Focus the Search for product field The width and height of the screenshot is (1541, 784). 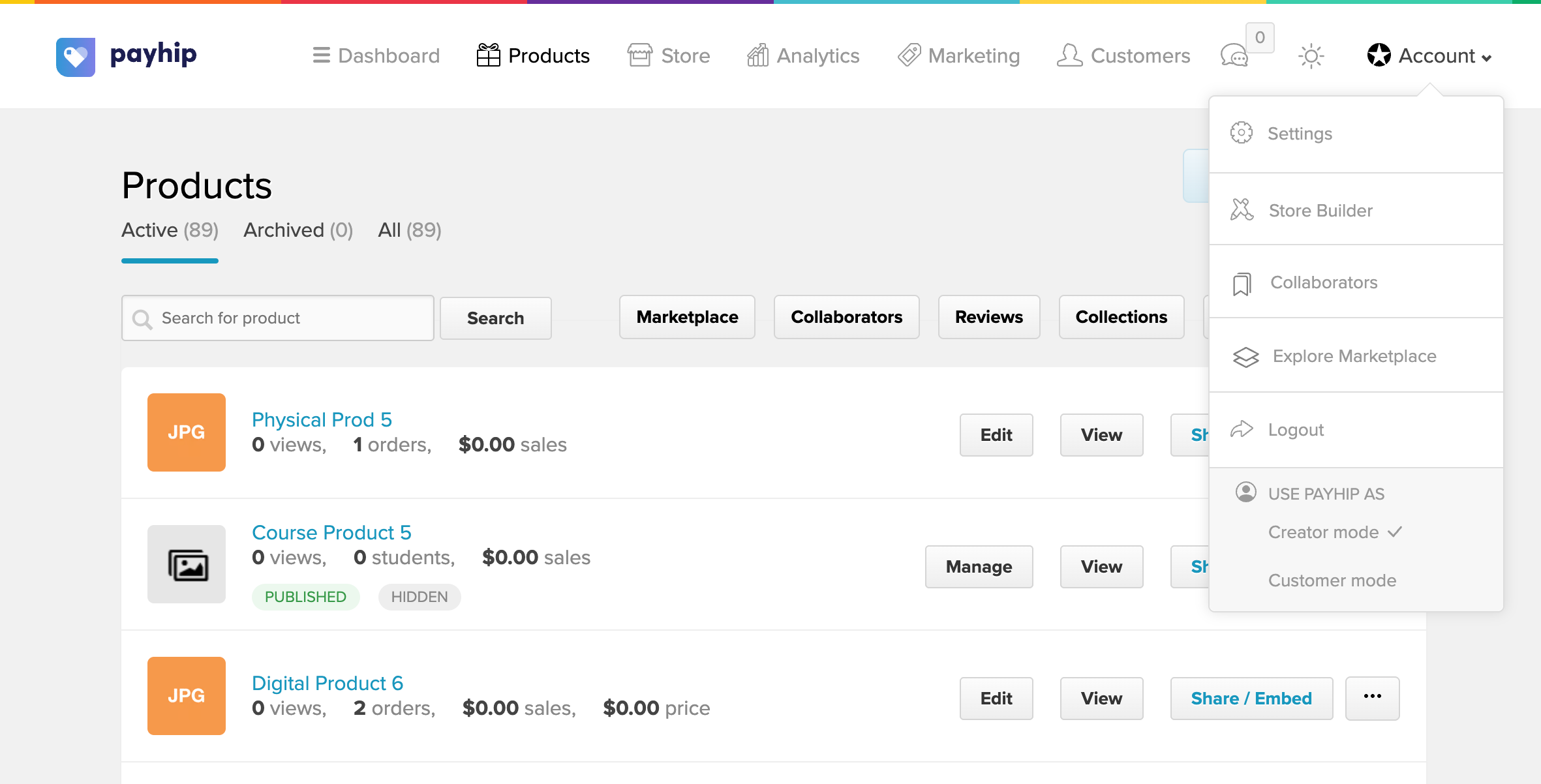tap(278, 318)
